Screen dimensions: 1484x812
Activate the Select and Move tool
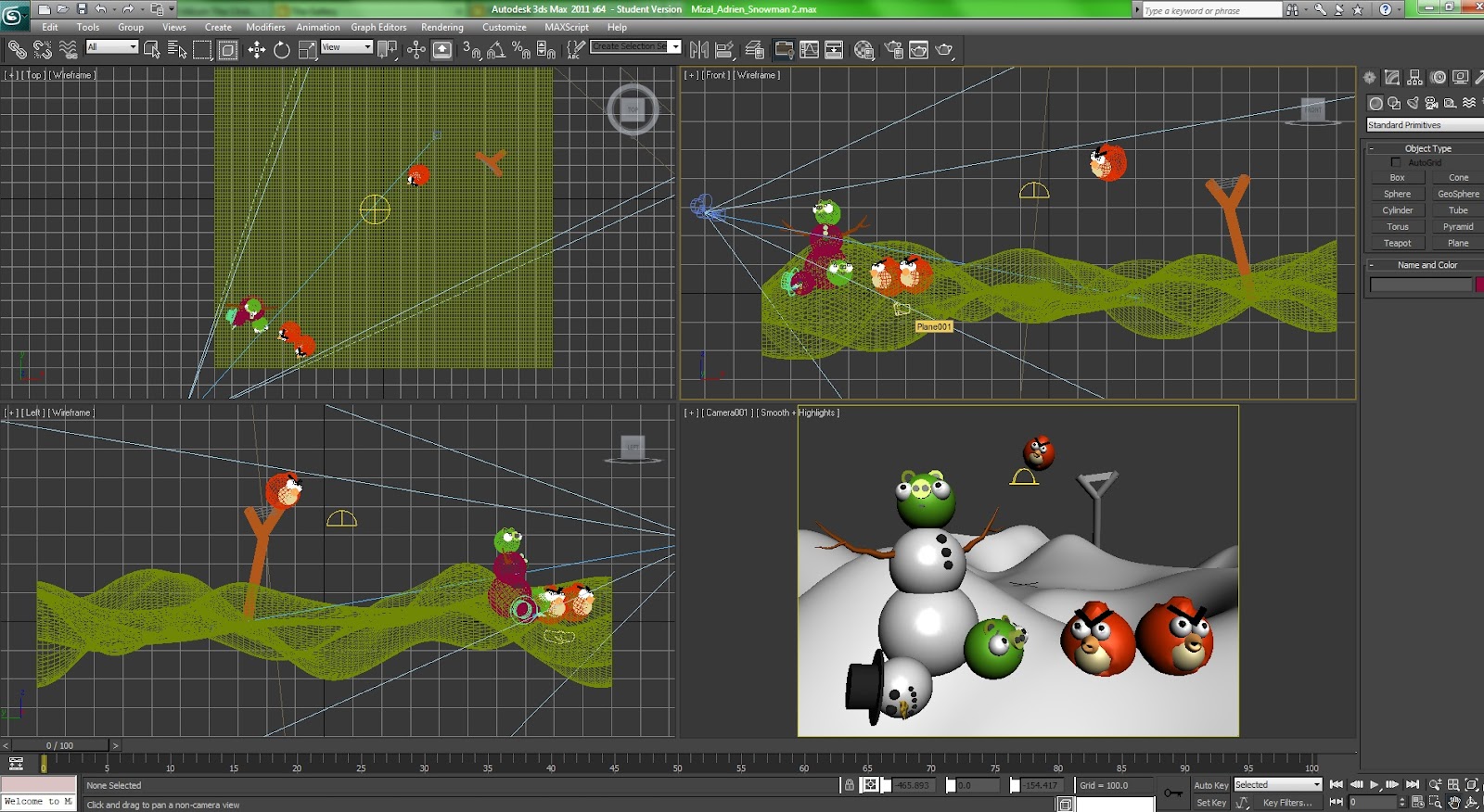pyautogui.click(x=257, y=49)
